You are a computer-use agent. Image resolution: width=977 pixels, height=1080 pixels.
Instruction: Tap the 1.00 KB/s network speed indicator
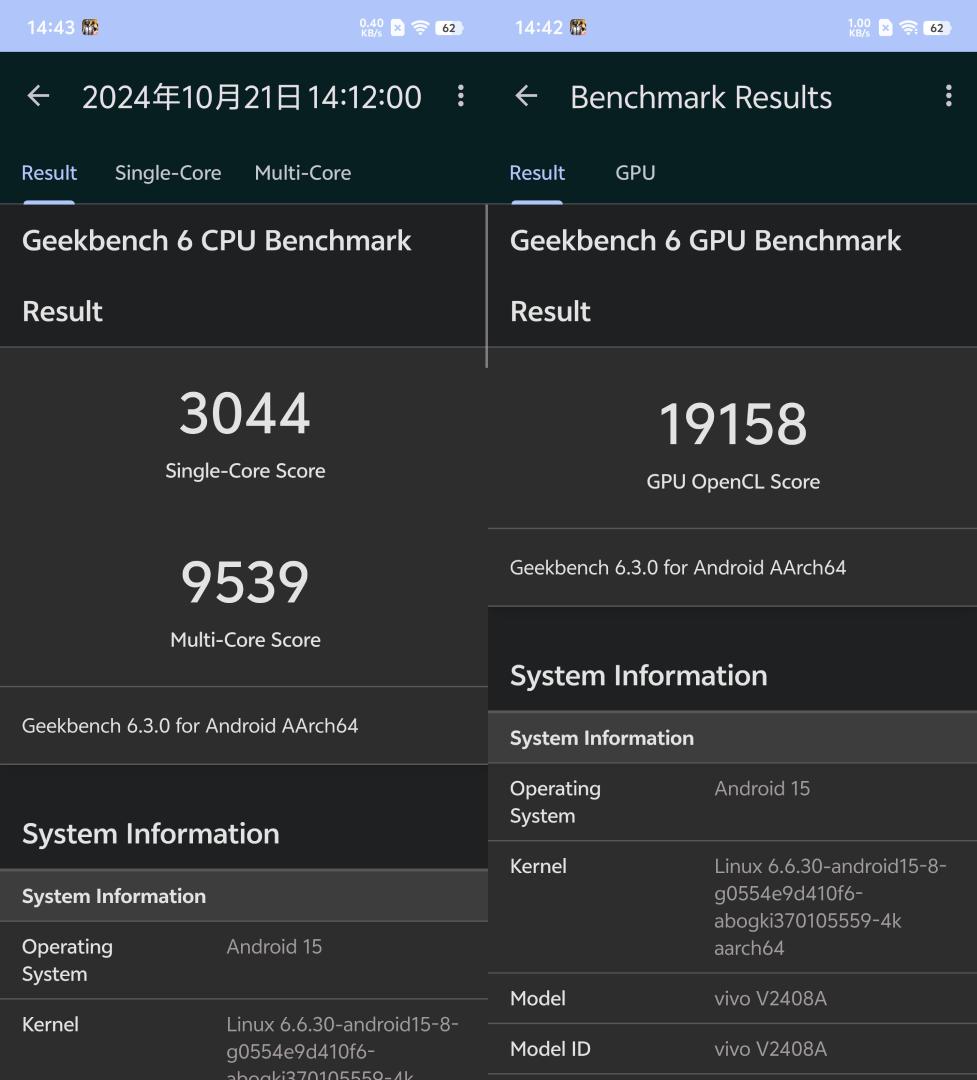(x=859, y=28)
